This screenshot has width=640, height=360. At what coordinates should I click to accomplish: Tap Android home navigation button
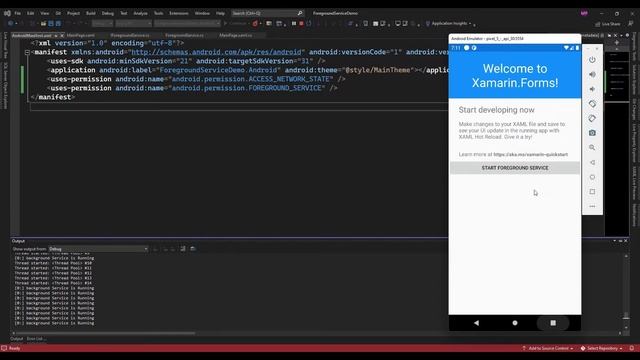pos(515,323)
